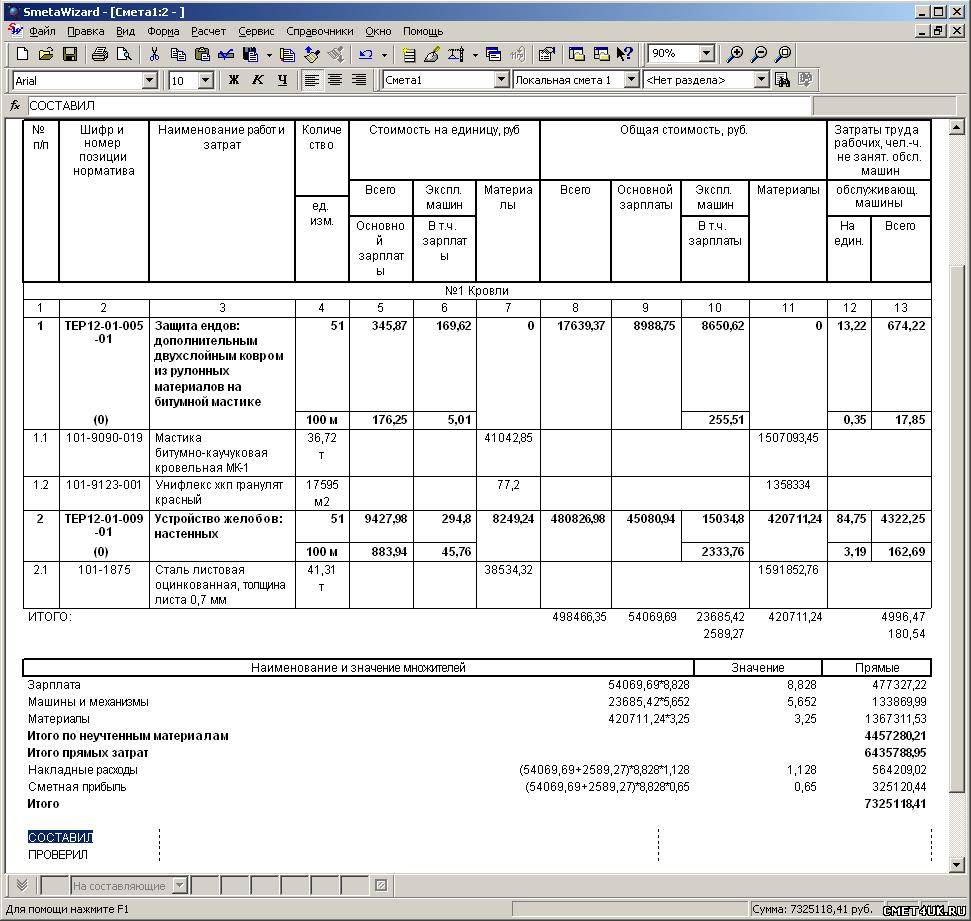This screenshot has width=971, height=921.
Task: Open a file using the folder icon
Action: (46, 55)
